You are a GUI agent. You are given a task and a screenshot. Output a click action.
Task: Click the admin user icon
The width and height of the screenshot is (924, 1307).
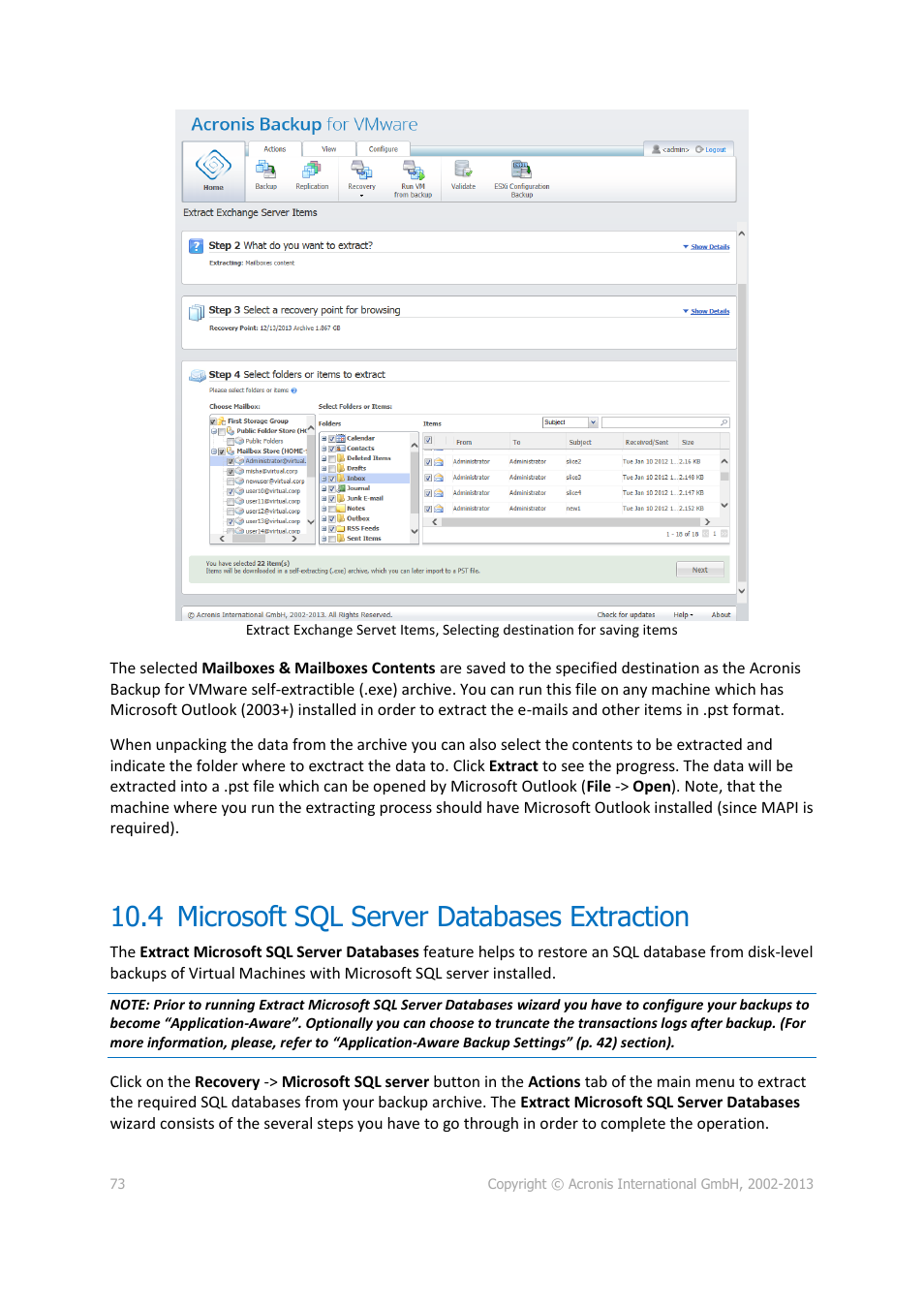coord(656,149)
